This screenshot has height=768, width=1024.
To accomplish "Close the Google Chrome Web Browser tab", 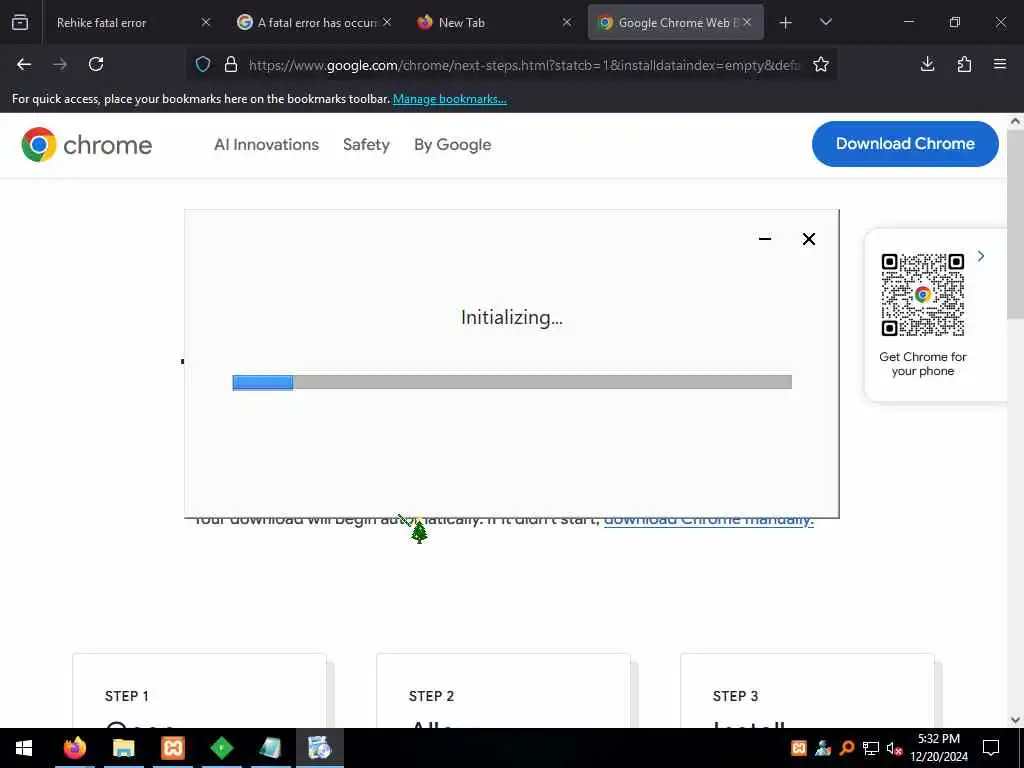I will pyautogui.click(x=747, y=22).
